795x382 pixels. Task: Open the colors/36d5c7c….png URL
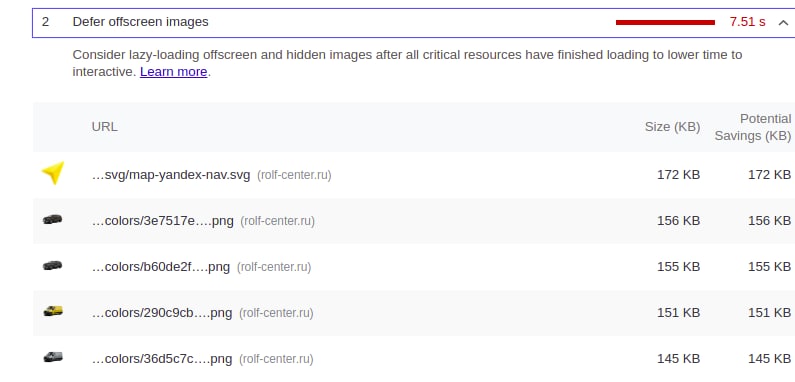pos(162,359)
